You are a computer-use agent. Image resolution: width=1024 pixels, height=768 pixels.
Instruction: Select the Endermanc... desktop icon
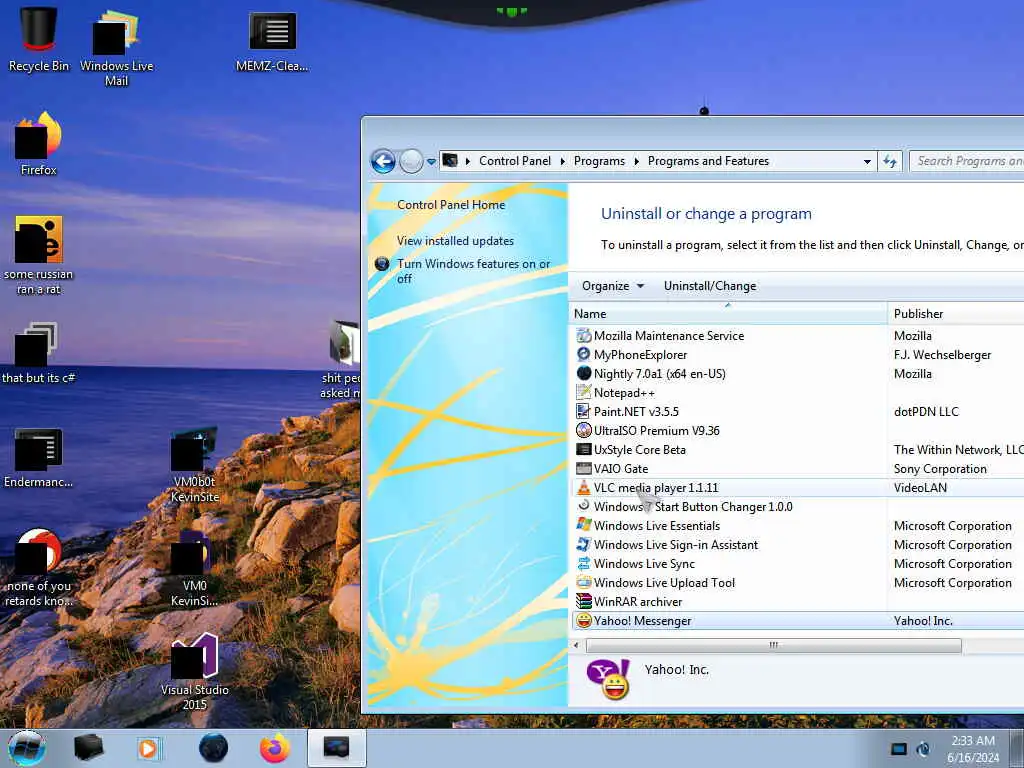pyautogui.click(x=38, y=457)
